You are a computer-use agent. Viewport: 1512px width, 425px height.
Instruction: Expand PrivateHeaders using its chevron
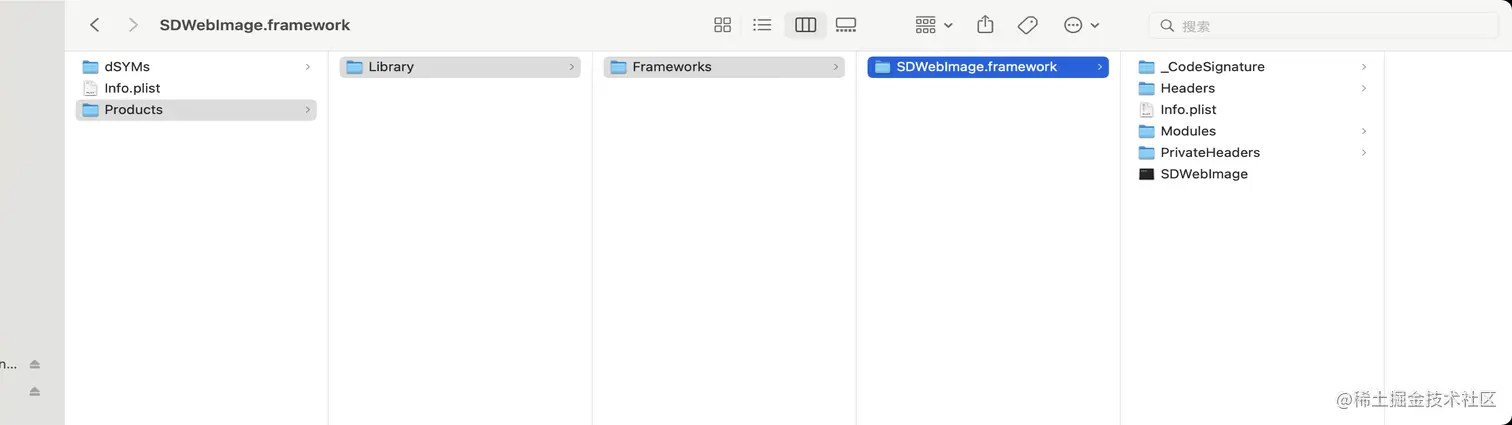click(1363, 152)
